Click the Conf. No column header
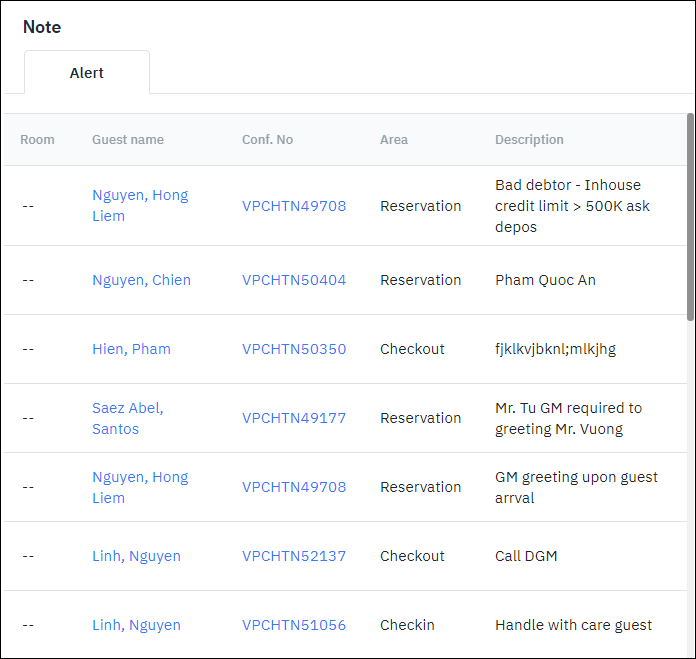696x659 pixels. coord(267,140)
